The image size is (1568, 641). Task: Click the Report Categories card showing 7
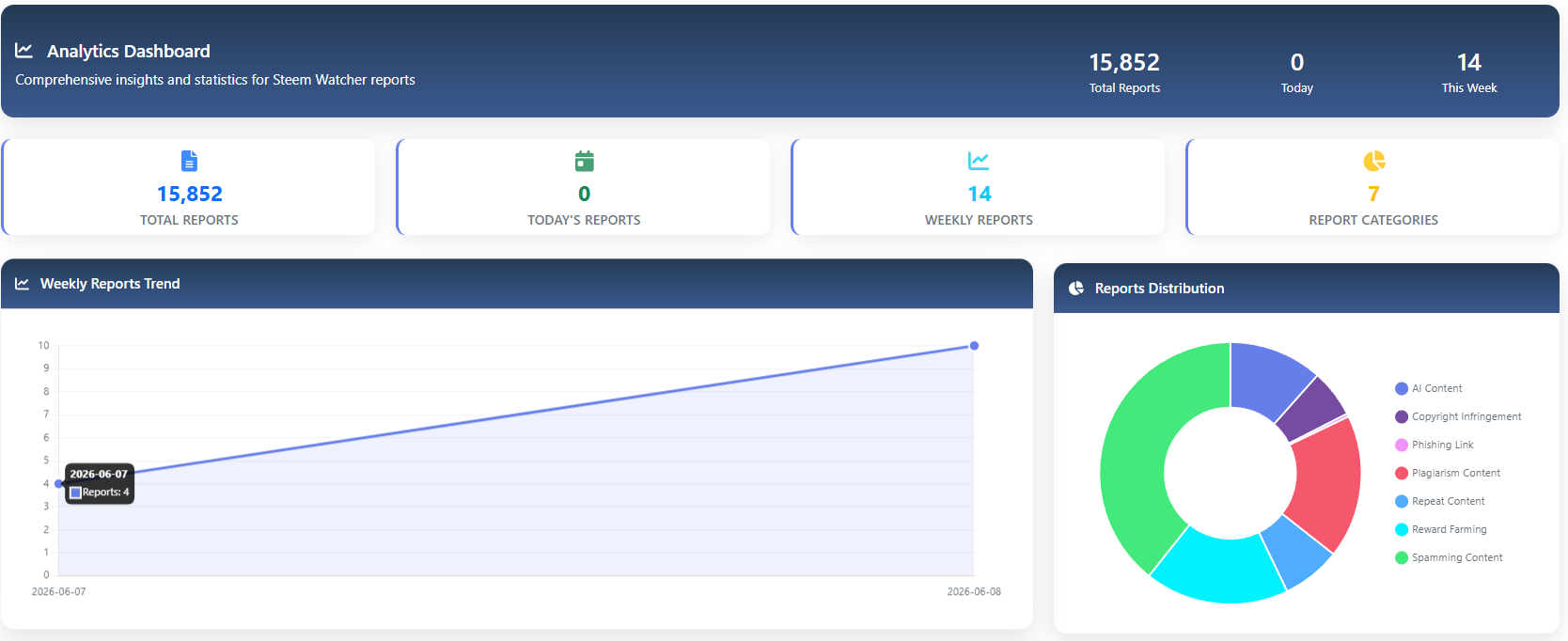click(1373, 187)
